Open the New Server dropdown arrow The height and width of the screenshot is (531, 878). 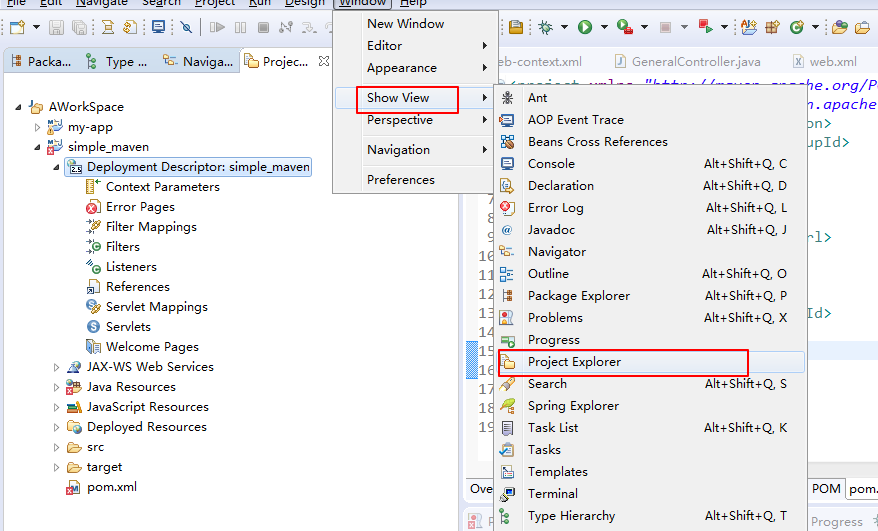click(x=815, y=27)
